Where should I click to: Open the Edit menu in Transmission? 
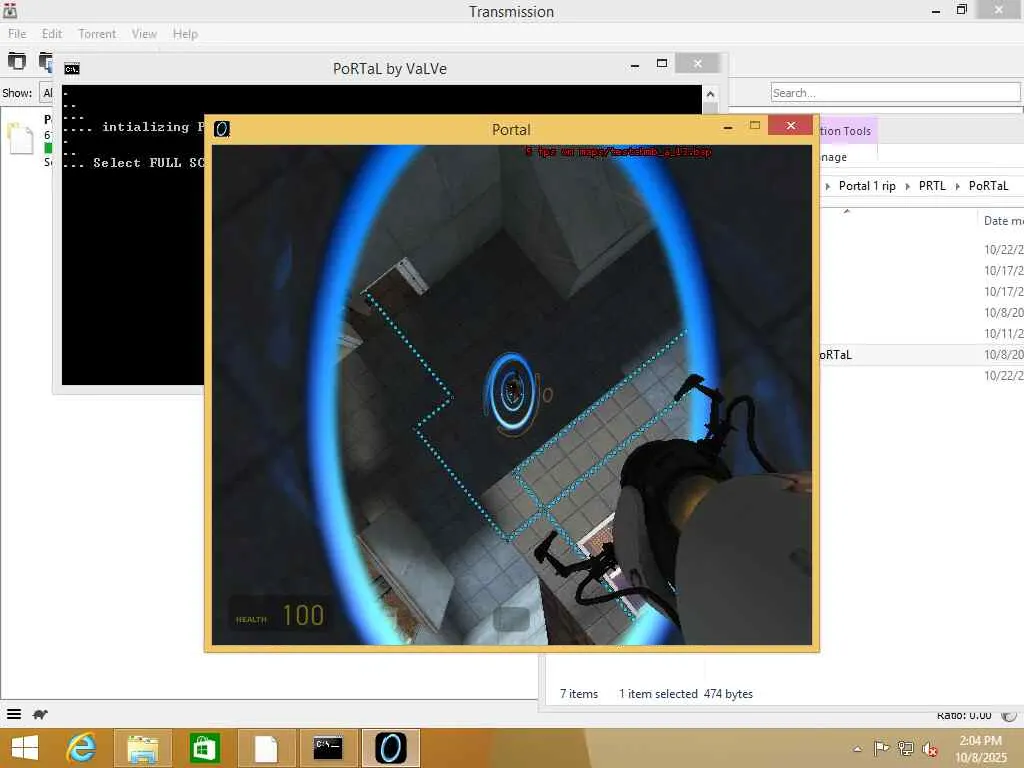[52, 34]
